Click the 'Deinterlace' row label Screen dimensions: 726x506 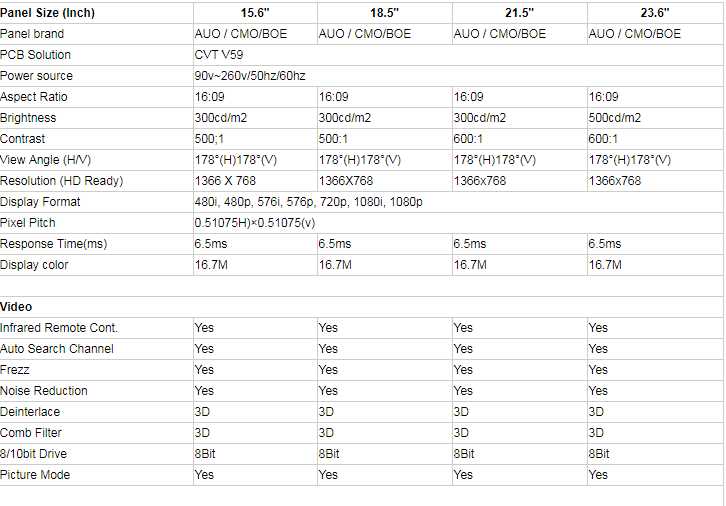(30, 412)
